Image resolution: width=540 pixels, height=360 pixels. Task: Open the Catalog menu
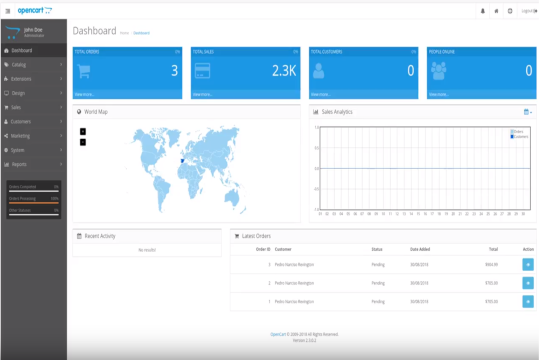34,64
